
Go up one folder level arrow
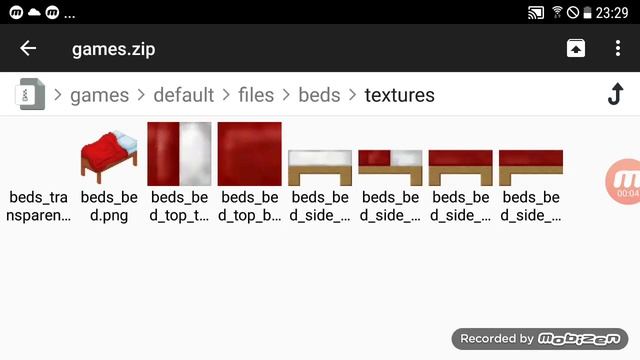[616, 94]
